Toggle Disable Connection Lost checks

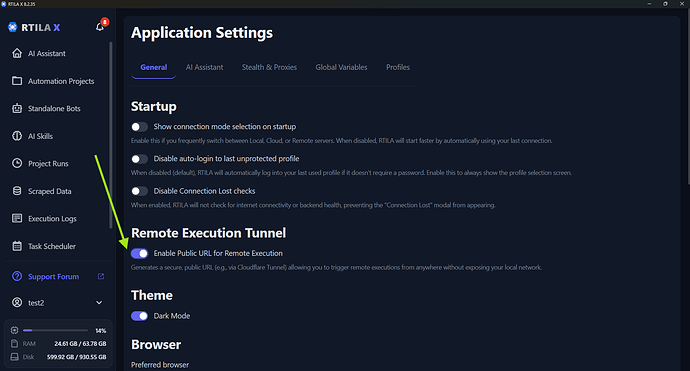139,191
